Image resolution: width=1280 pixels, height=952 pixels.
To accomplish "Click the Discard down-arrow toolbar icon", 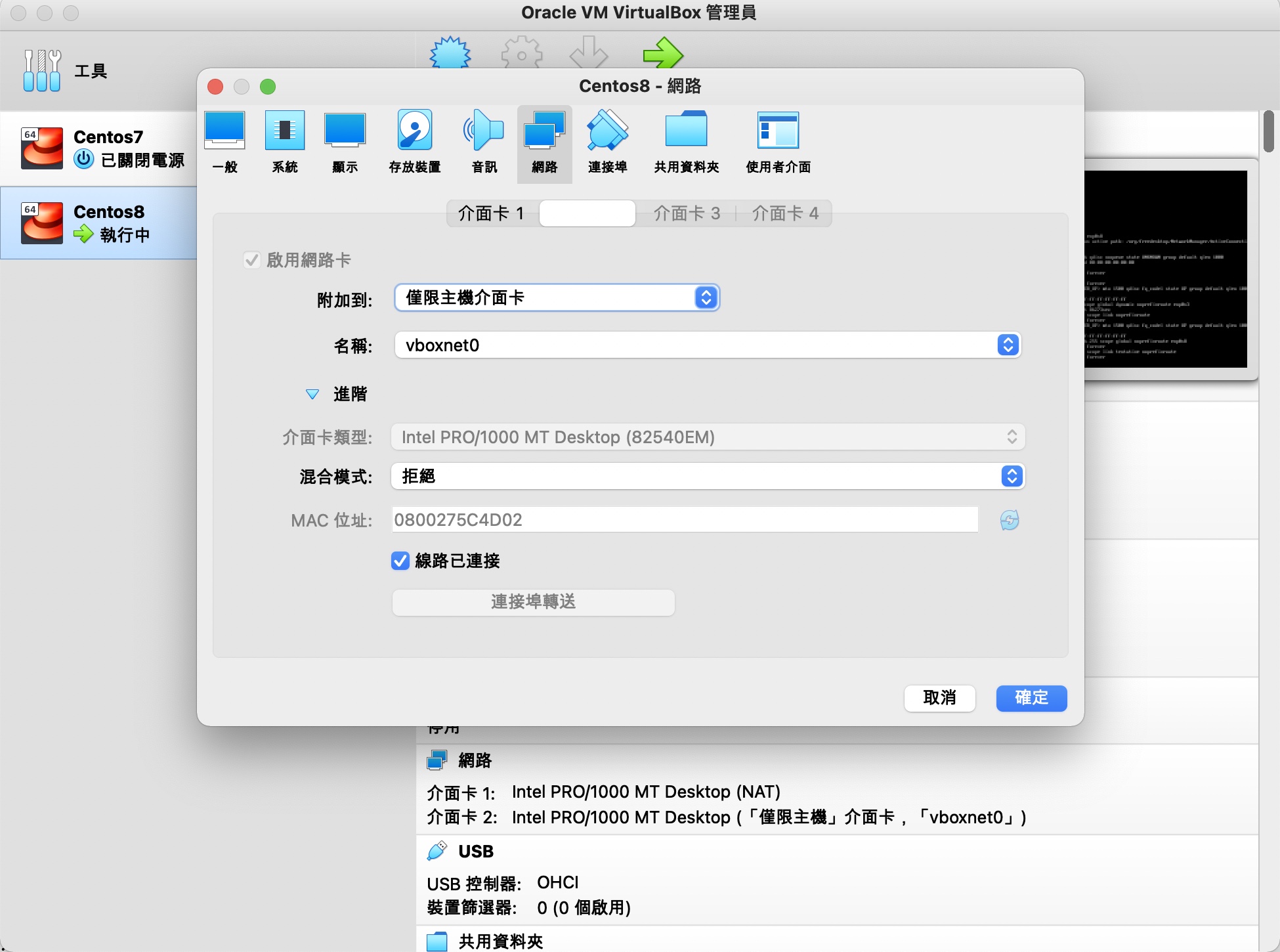I will 589,53.
